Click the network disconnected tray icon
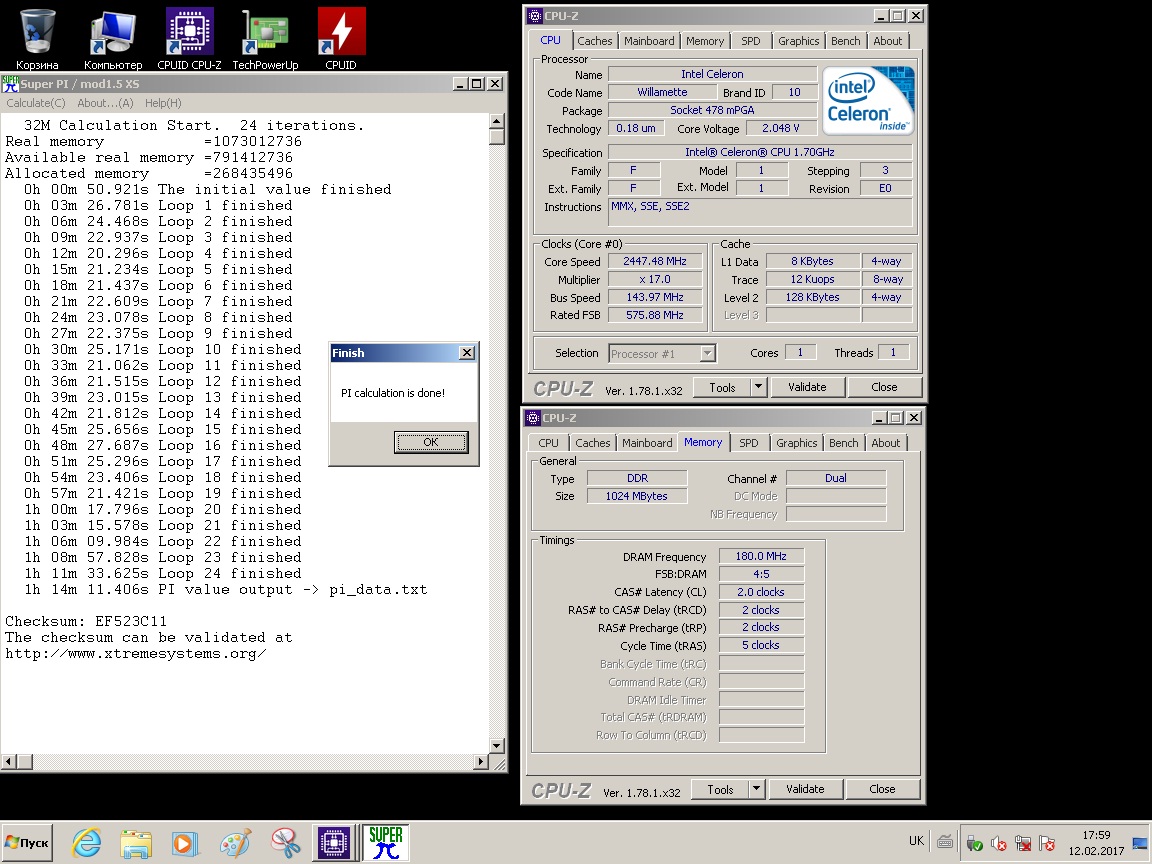The width and height of the screenshot is (1152, 864). click(1023, 843)
